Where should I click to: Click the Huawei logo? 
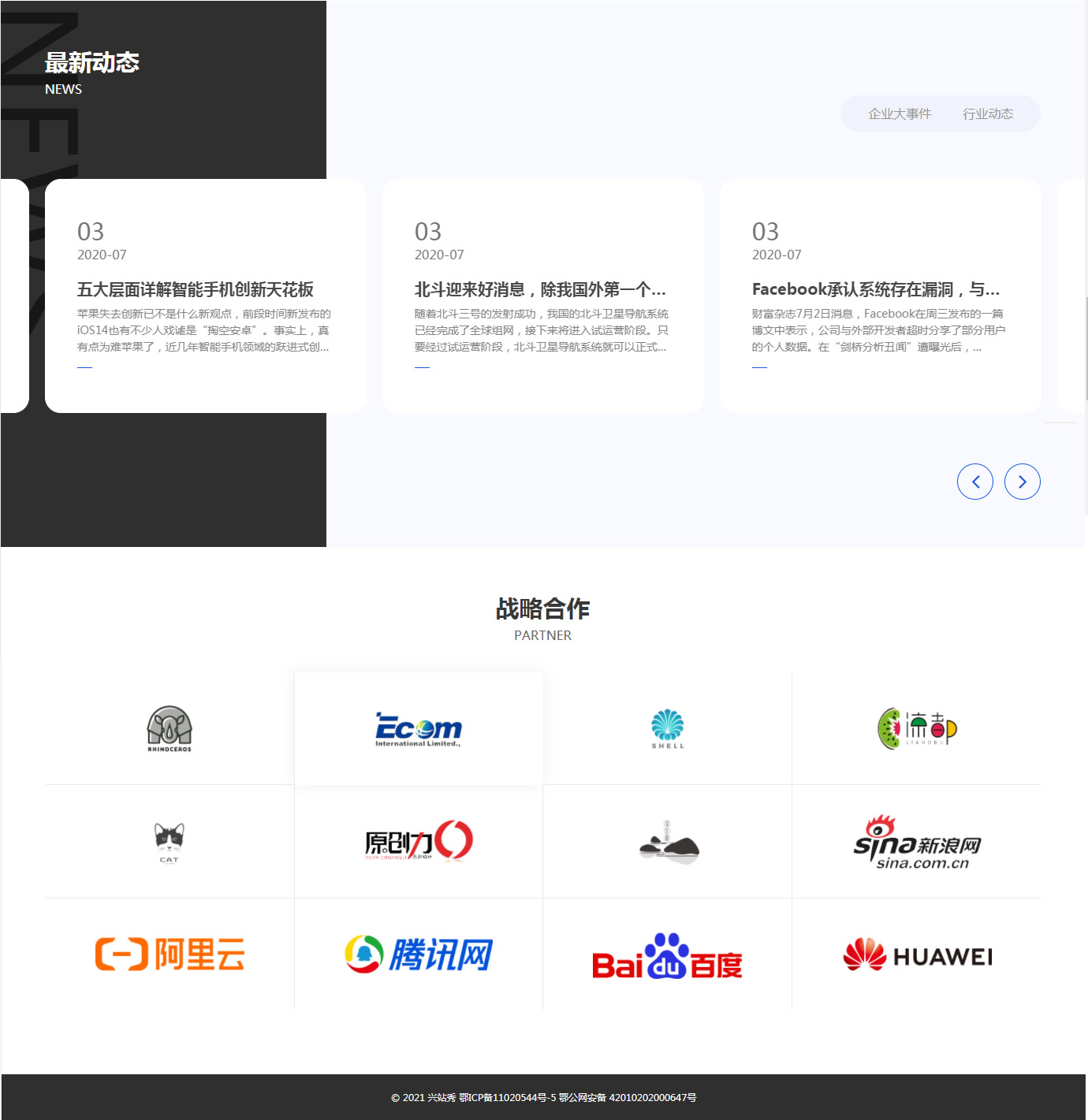917,955
